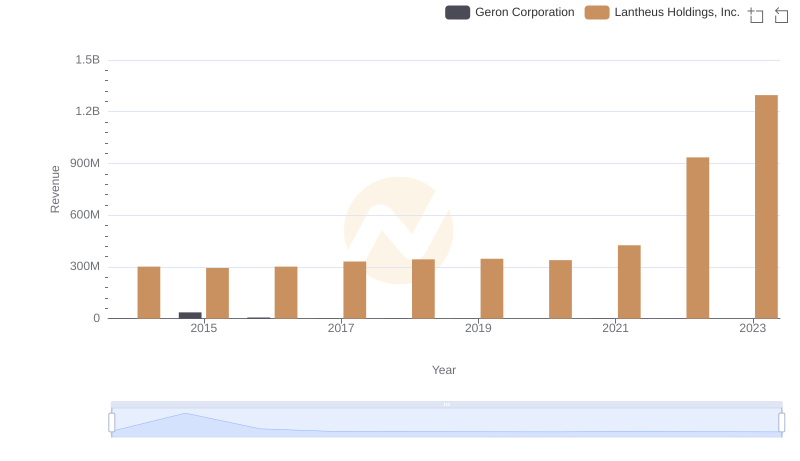This screenshot has height=461, width=800.
Task: Click the 1.5B y-axis label
Action: click(x=87, y=60)
